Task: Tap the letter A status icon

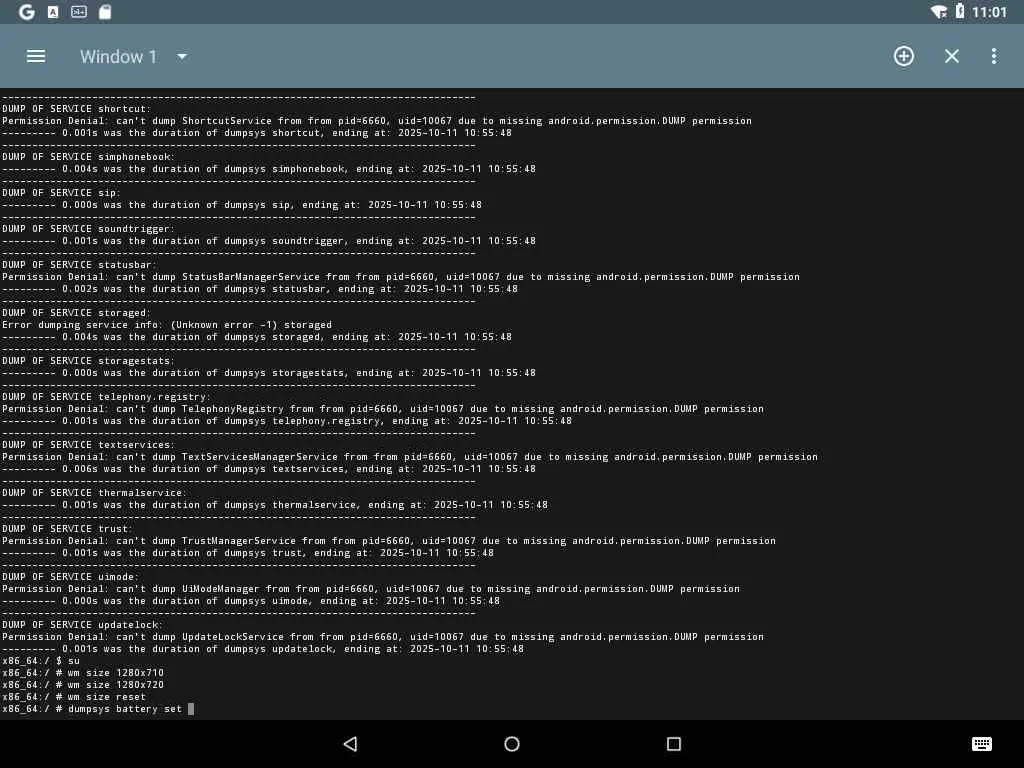Action: [53, 12]
